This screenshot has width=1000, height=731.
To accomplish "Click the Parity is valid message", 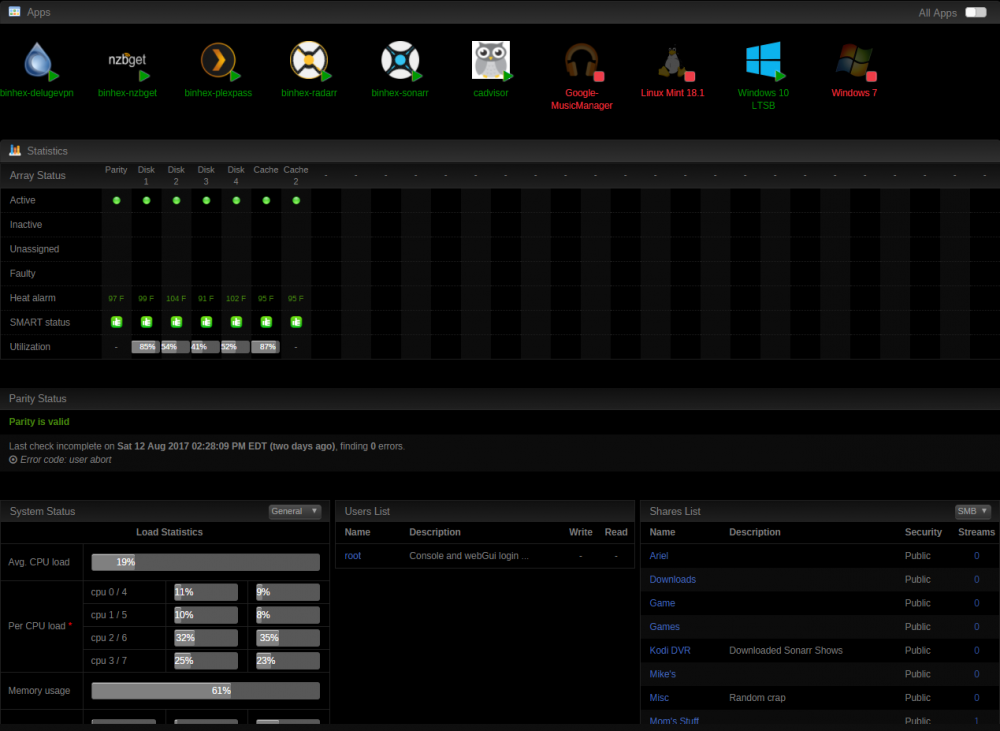I will point(39,422).
